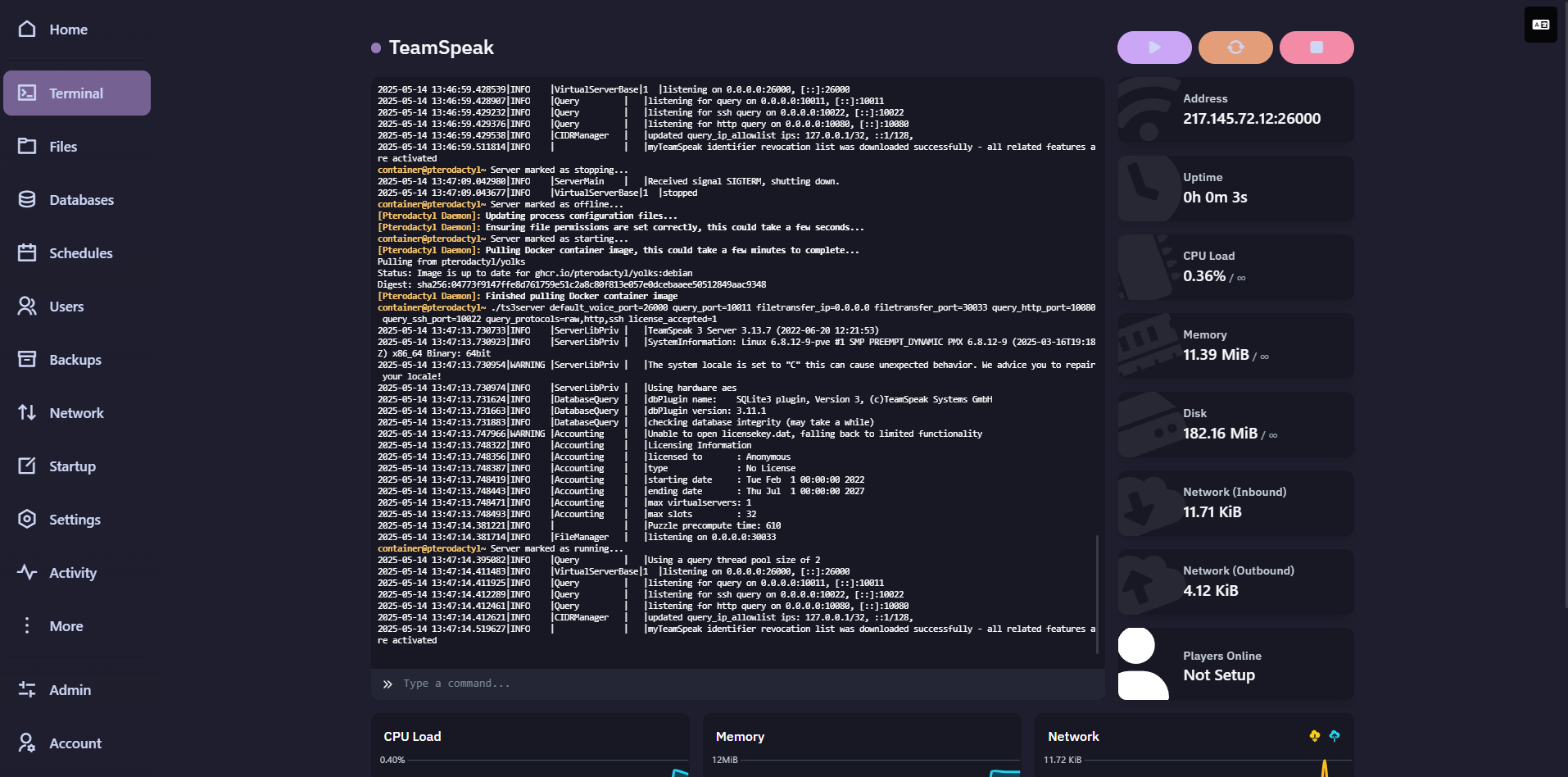Image resolution: width=1568 pixels, height=777 pixels.
Task: Click the yellow inbound cloud icon in Network chart
Action: 1315,736
